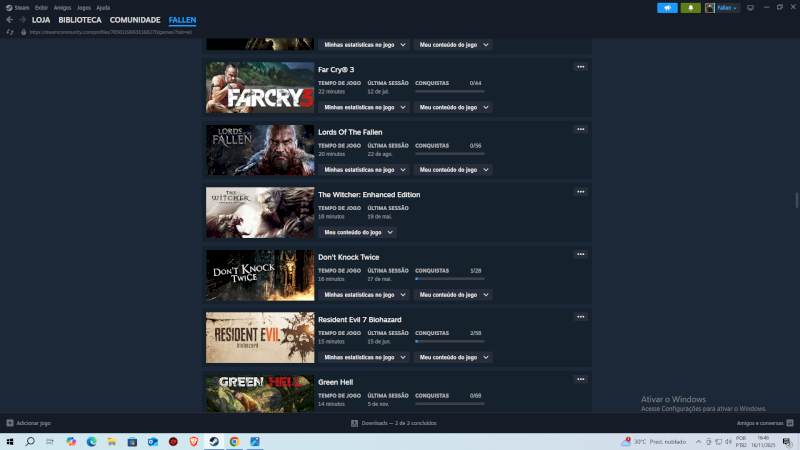Open the three-dot menu for Far Cry 3
Image resolution: width=800 pixels, height=450 pixels.
click(x=581, y=67)
